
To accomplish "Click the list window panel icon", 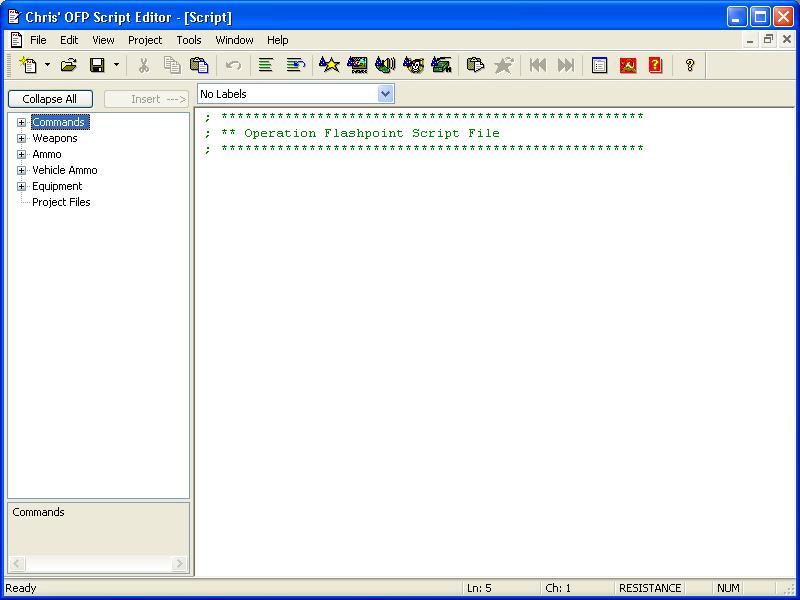I will (x=599, y=65).
